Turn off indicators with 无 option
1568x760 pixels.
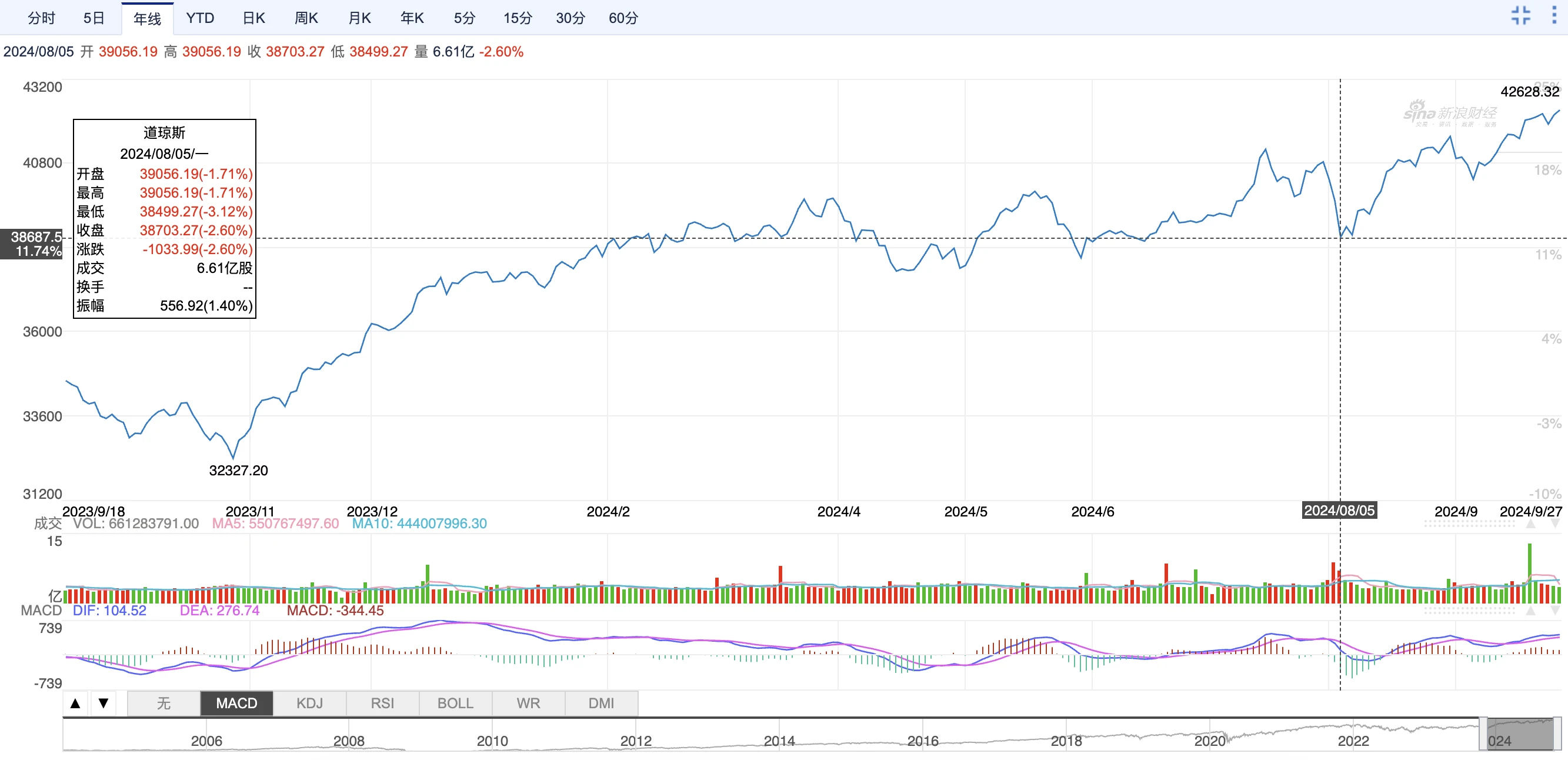(x=163, y=704)
